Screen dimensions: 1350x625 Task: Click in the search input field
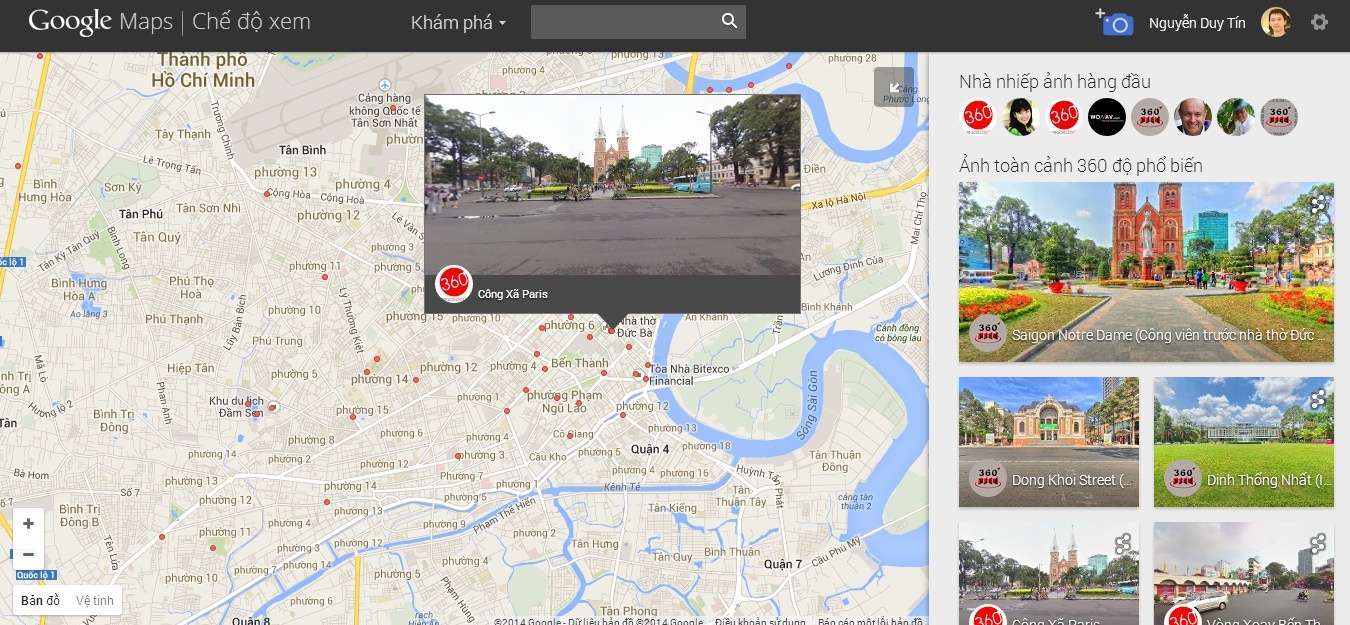point(624,22)
